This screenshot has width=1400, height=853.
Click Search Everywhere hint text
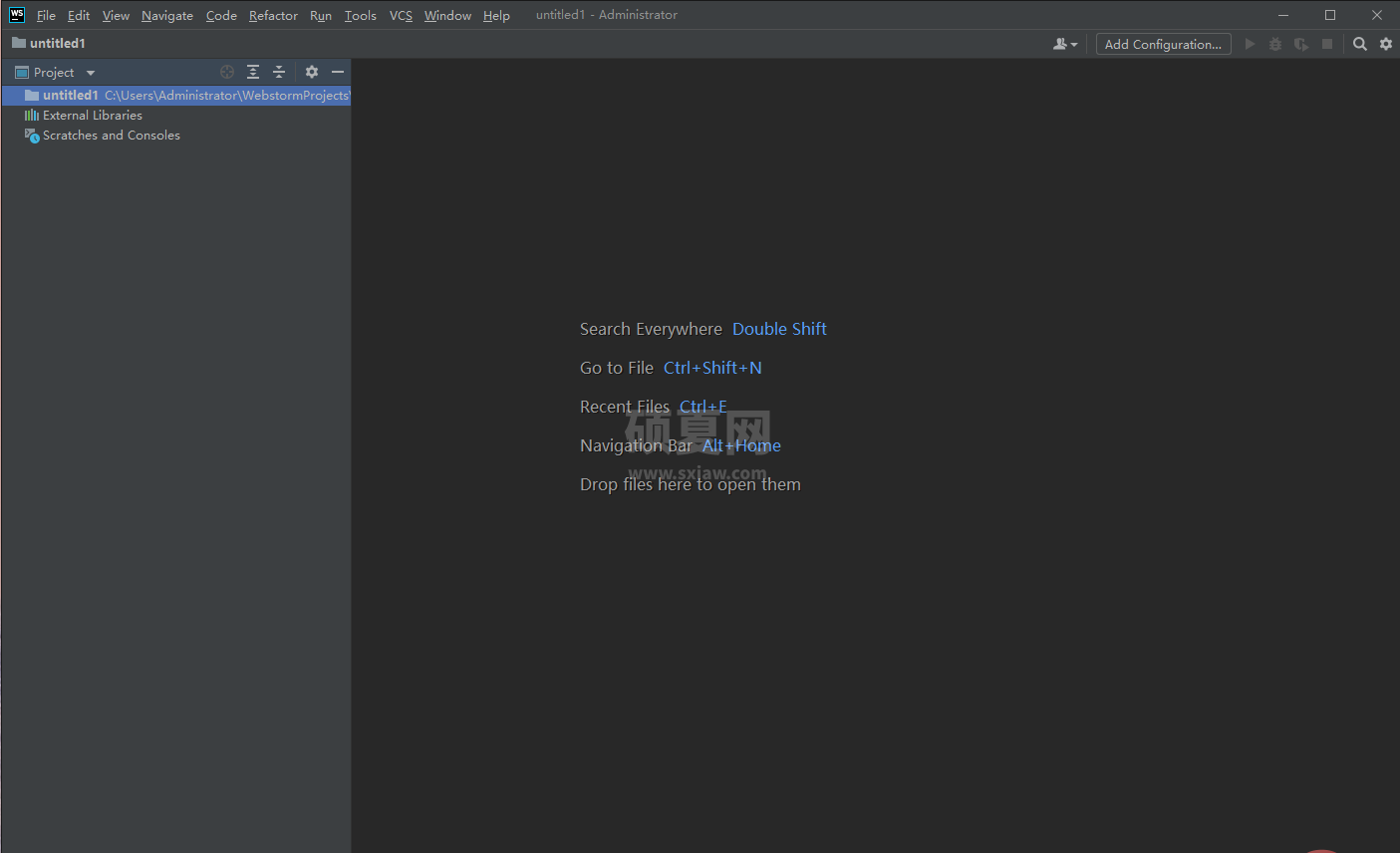coord(651,329)
